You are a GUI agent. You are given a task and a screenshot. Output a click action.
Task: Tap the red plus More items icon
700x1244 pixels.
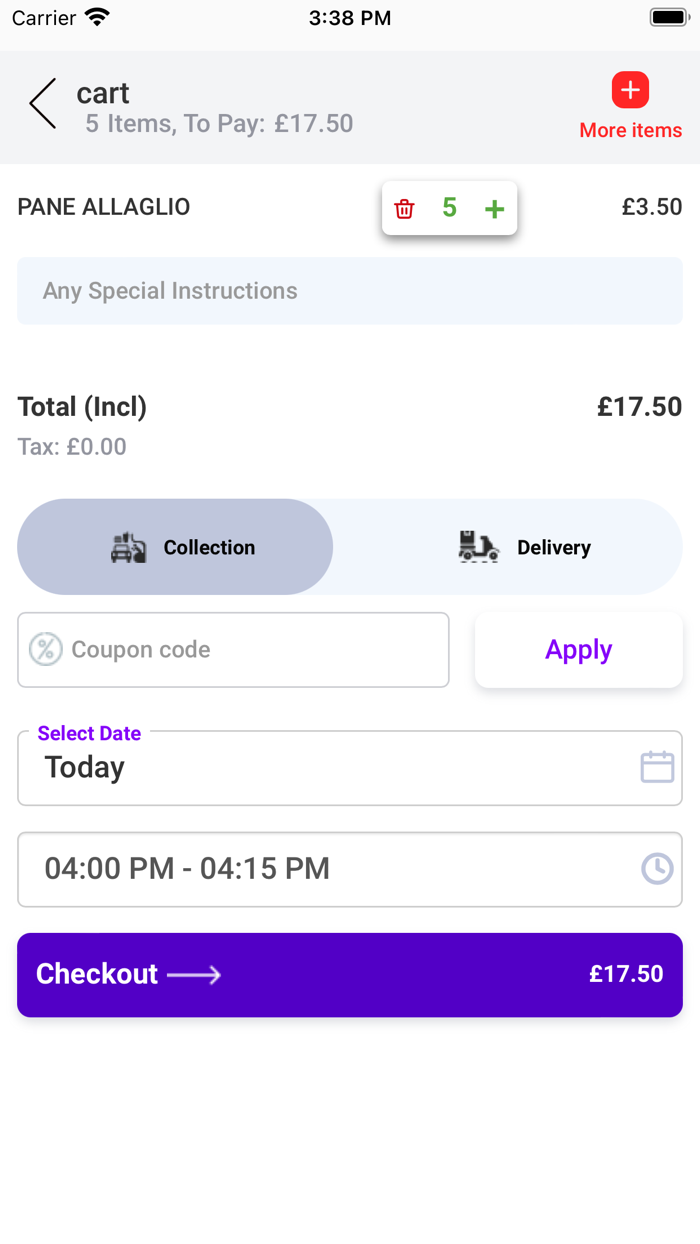click(630, 91)
